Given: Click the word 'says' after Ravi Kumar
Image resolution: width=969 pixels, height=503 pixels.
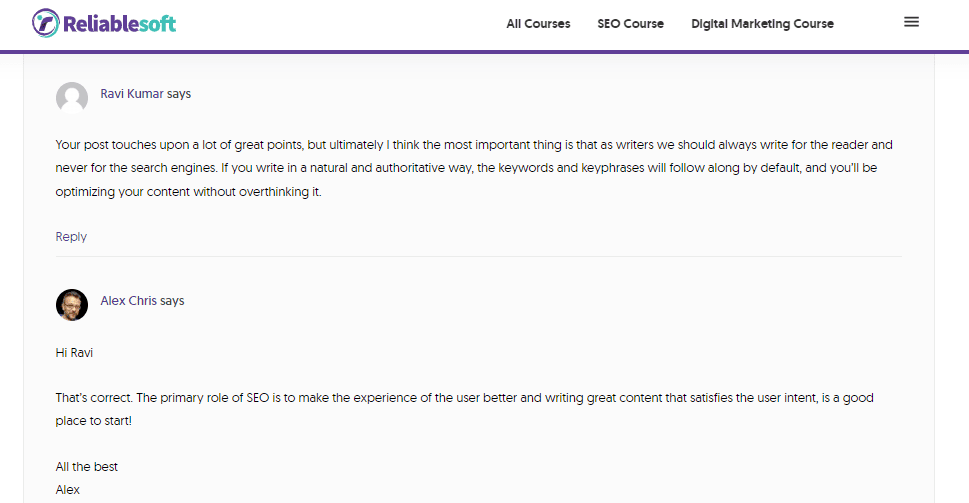Looking at the screenshot, I should (179, 94).
